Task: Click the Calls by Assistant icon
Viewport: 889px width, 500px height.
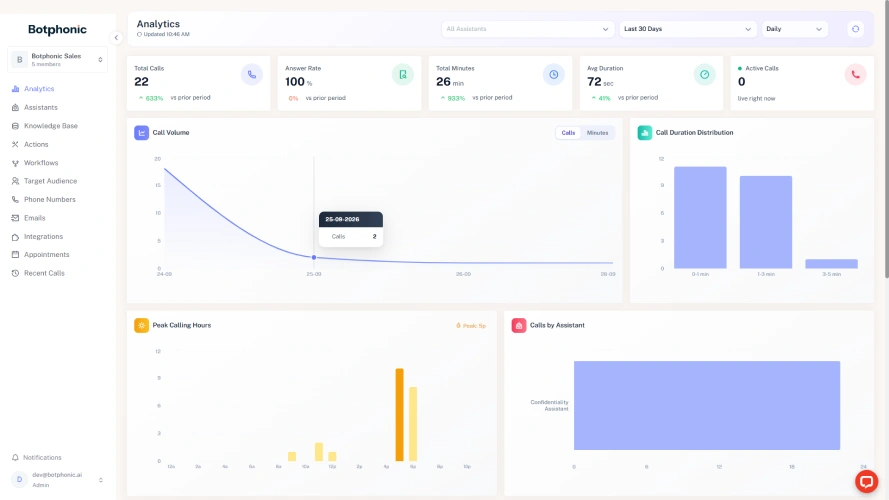Action: tap(519, 325)
